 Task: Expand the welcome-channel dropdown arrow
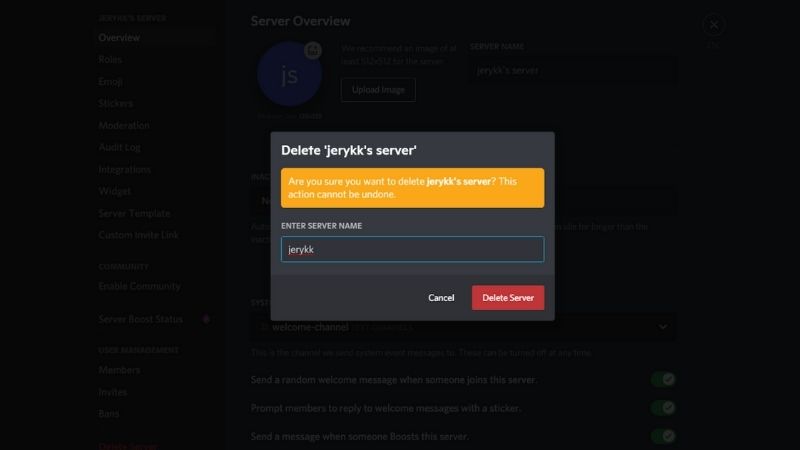pyautogui.click(x=663, y=327)
